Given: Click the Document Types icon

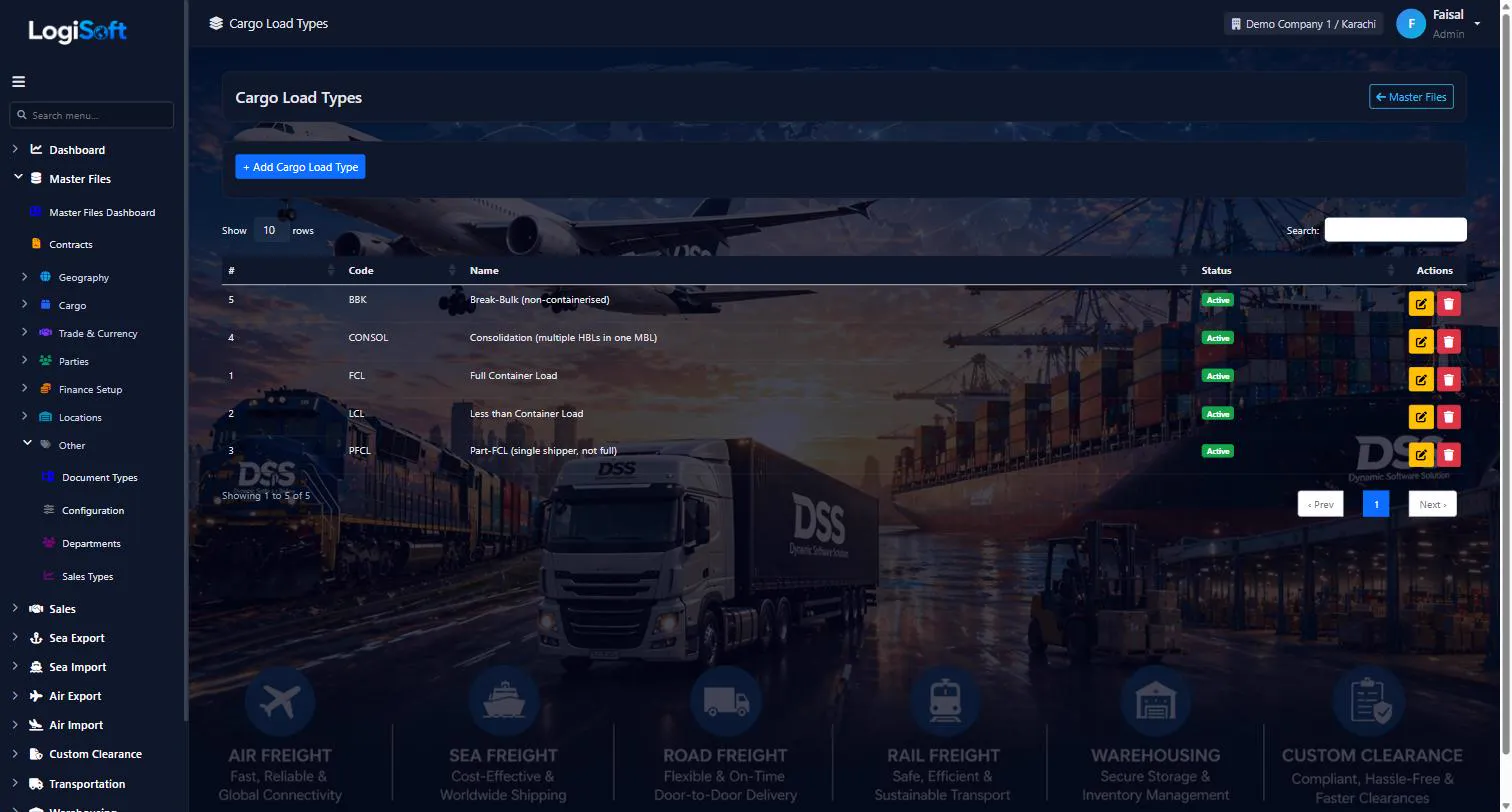Looking at the screenshot, I should pos(48,477).
